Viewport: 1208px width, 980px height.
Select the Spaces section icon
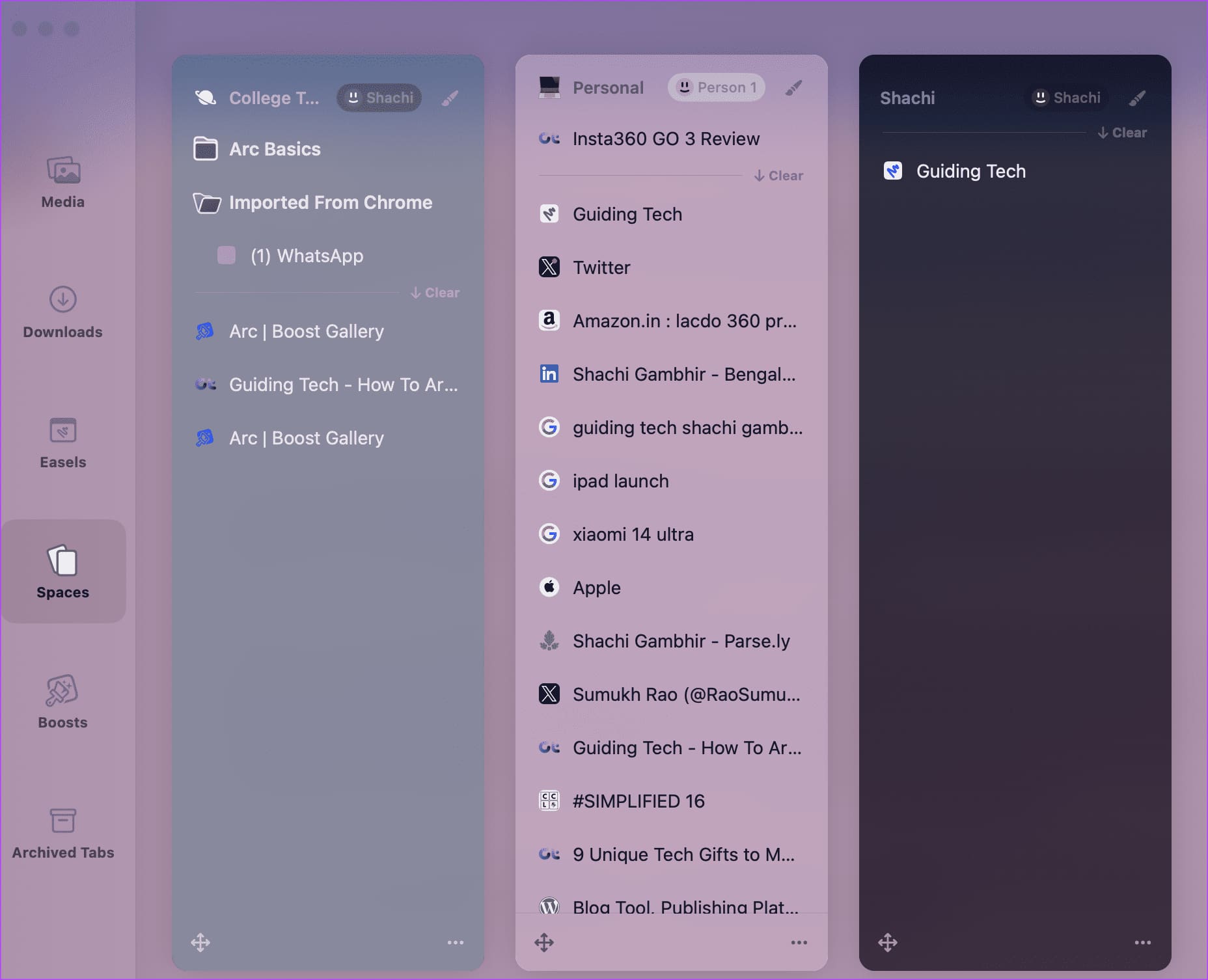pos(63,560)
